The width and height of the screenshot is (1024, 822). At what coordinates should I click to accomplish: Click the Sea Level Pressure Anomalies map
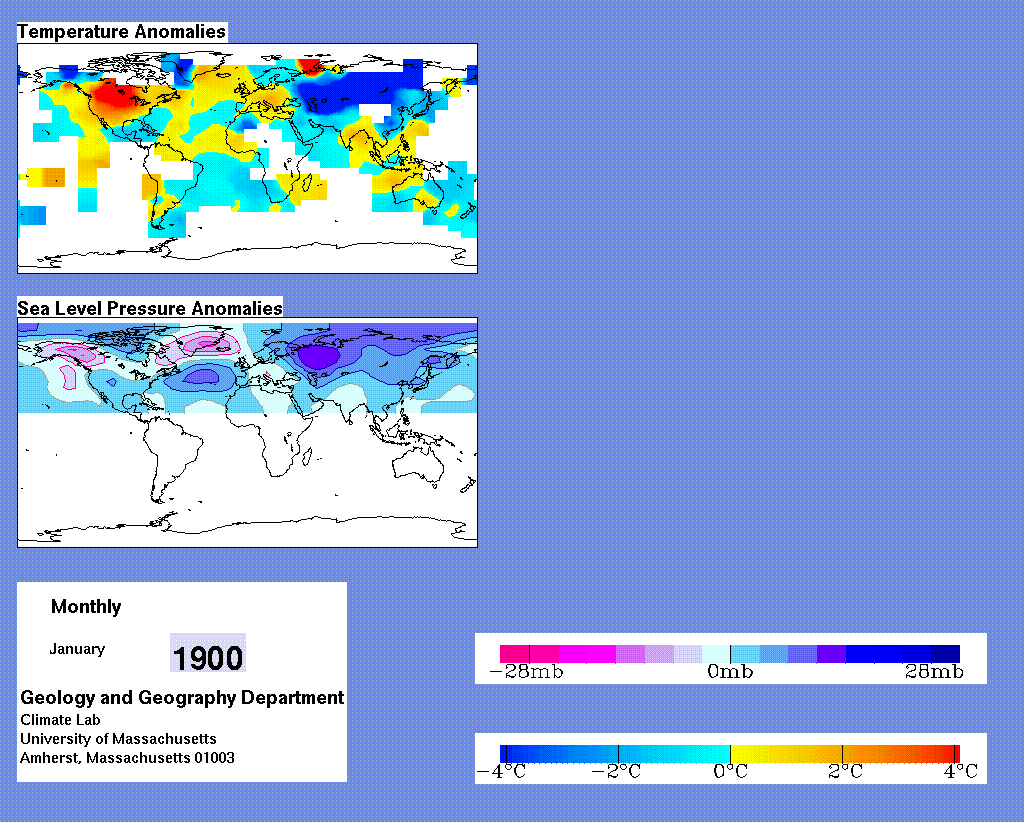point(248,432)
